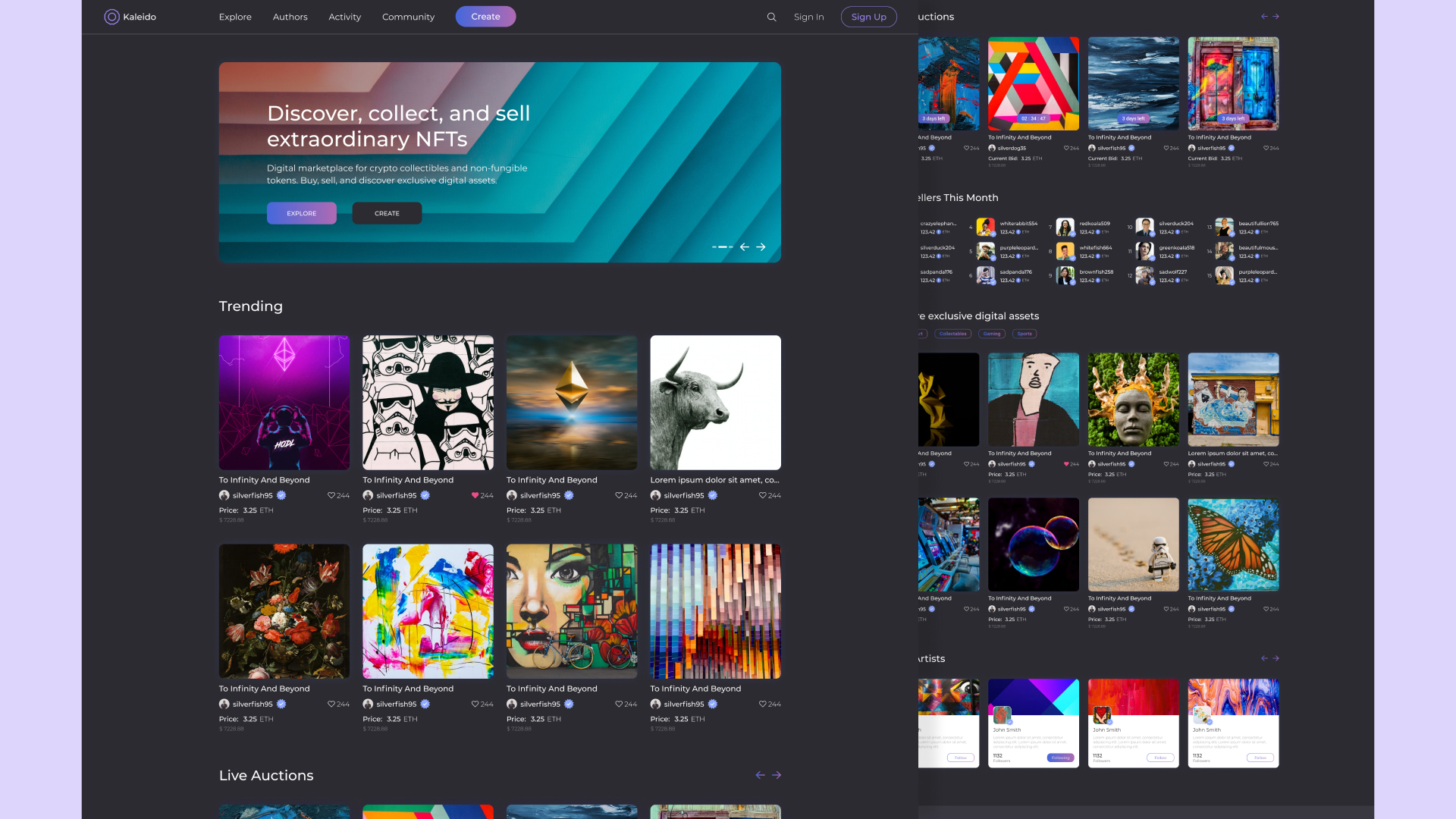Go to next hero banner slide arrow
The height and width of the screenshot is (819, 1456).
[761, 247]
